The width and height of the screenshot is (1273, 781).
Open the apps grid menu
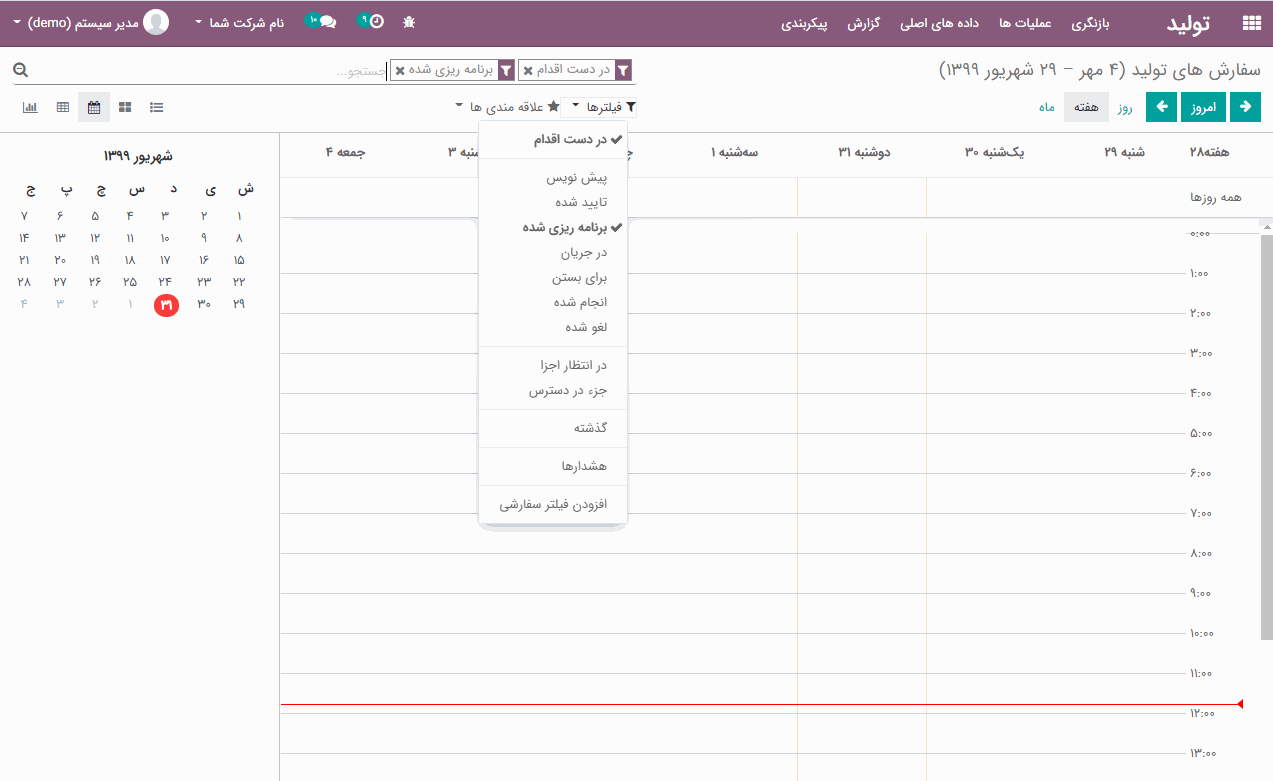[1250, 23]
